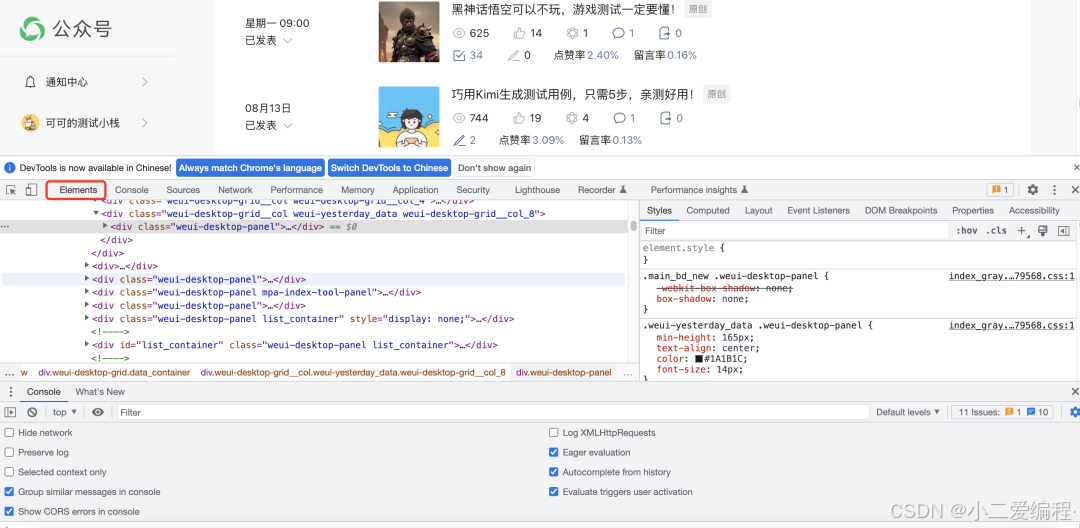The image size is (1080, 528).
Task: Disable Autocomplete from history checkbox
Action: click(554, 472)
